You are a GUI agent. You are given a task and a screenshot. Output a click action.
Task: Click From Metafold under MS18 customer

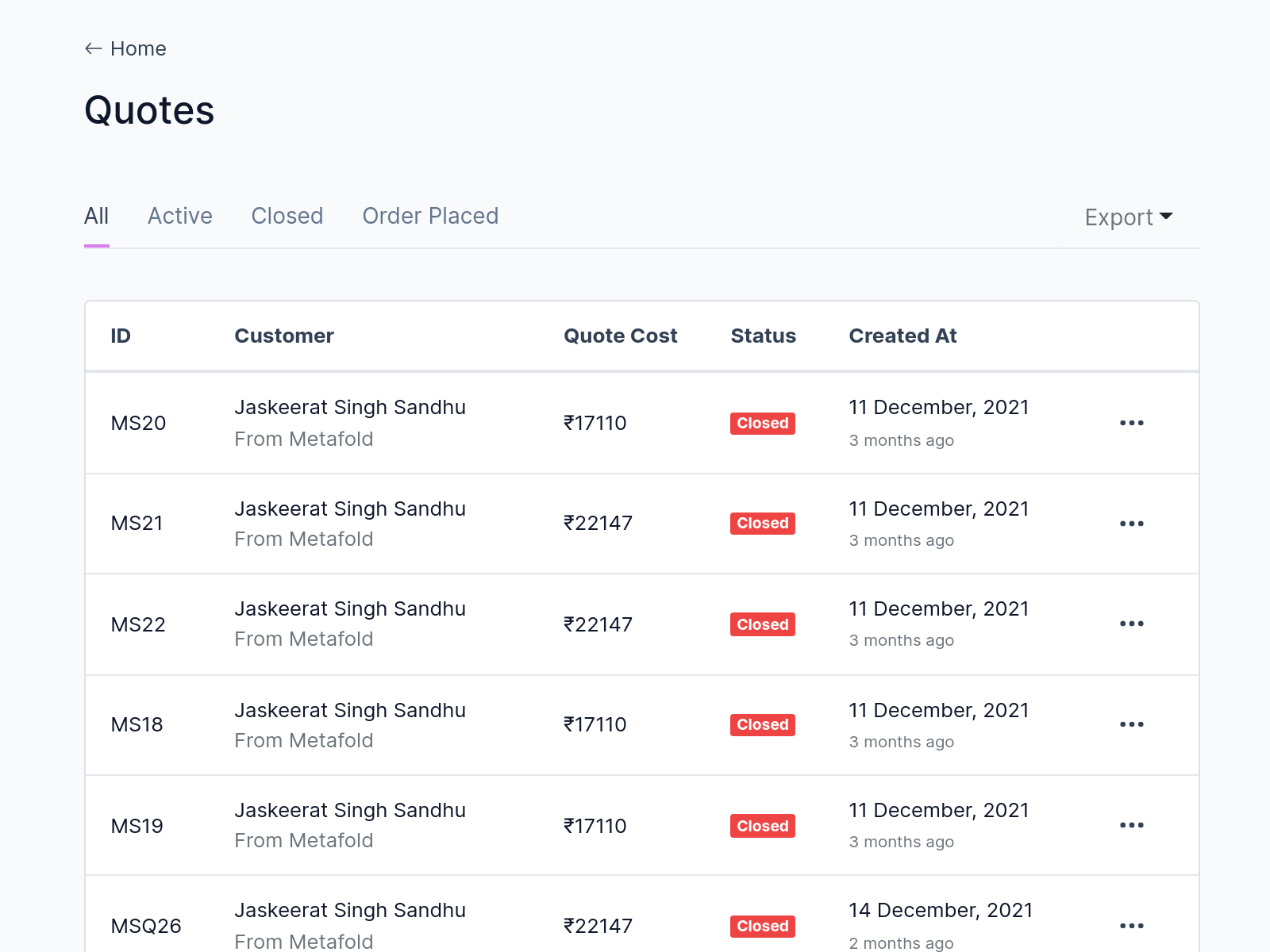(x=304, y=740)
